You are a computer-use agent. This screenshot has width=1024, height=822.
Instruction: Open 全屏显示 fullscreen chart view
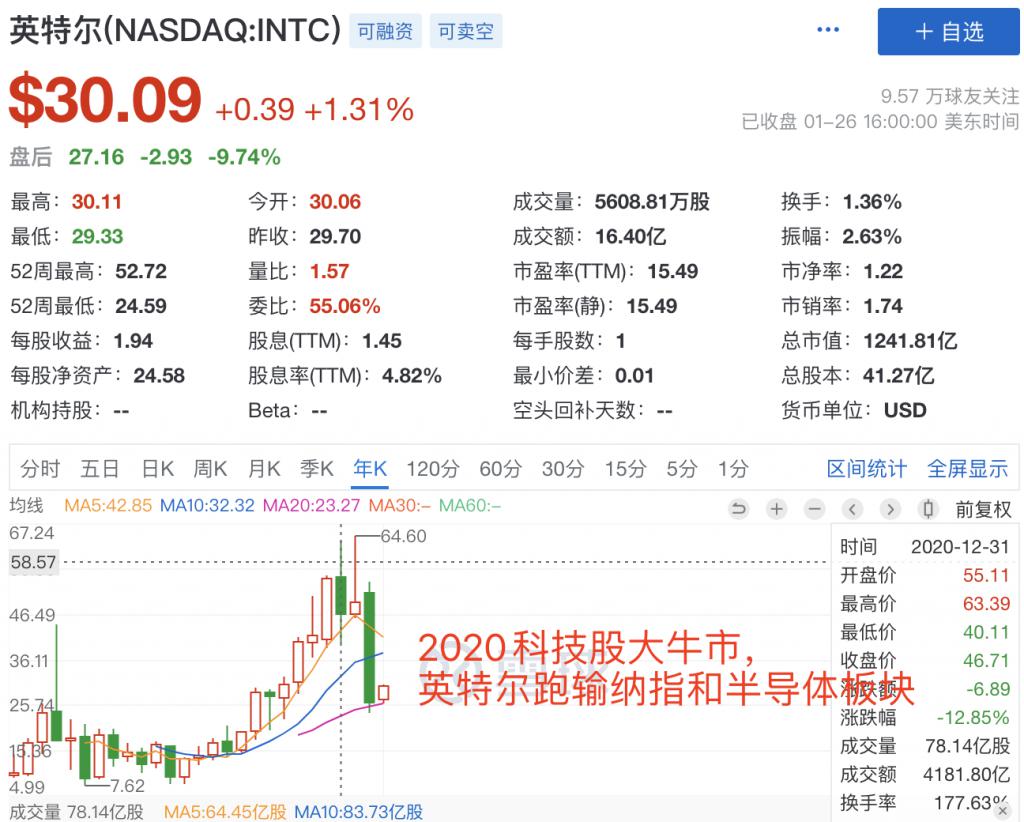pos(968,469)
